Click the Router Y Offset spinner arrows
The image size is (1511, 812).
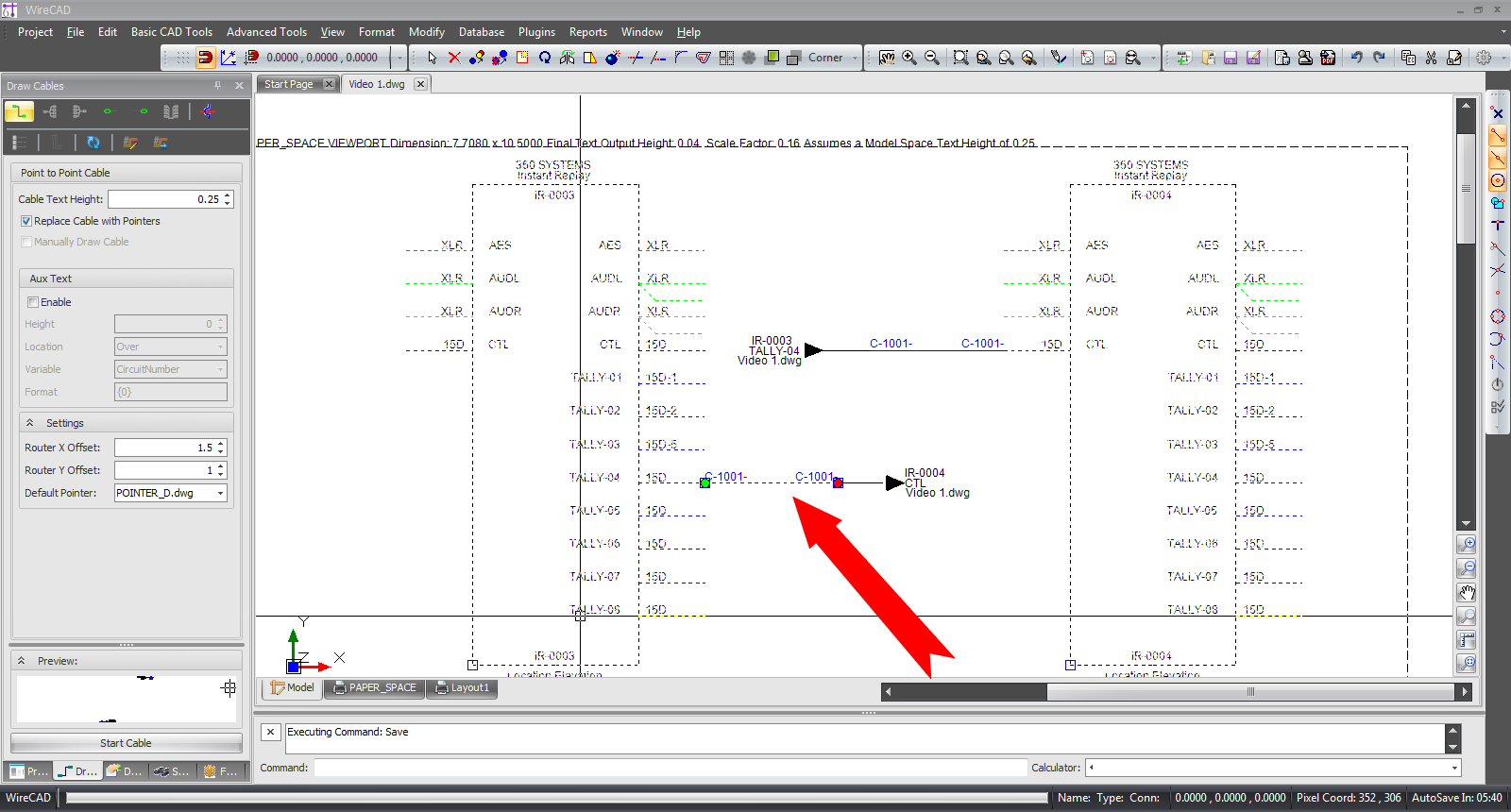click(x=221, y=470)
